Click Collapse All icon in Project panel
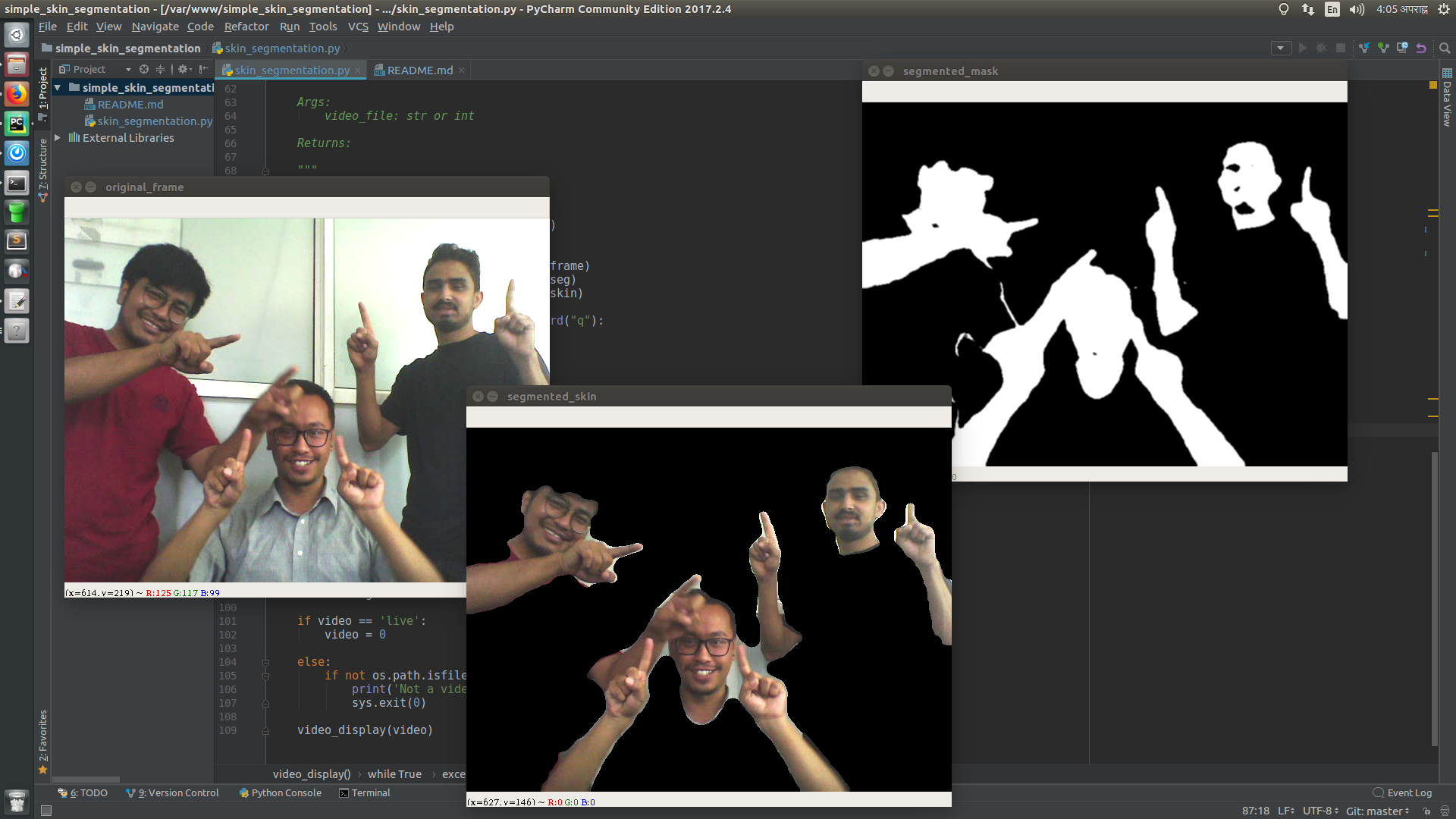 point(160,69)
